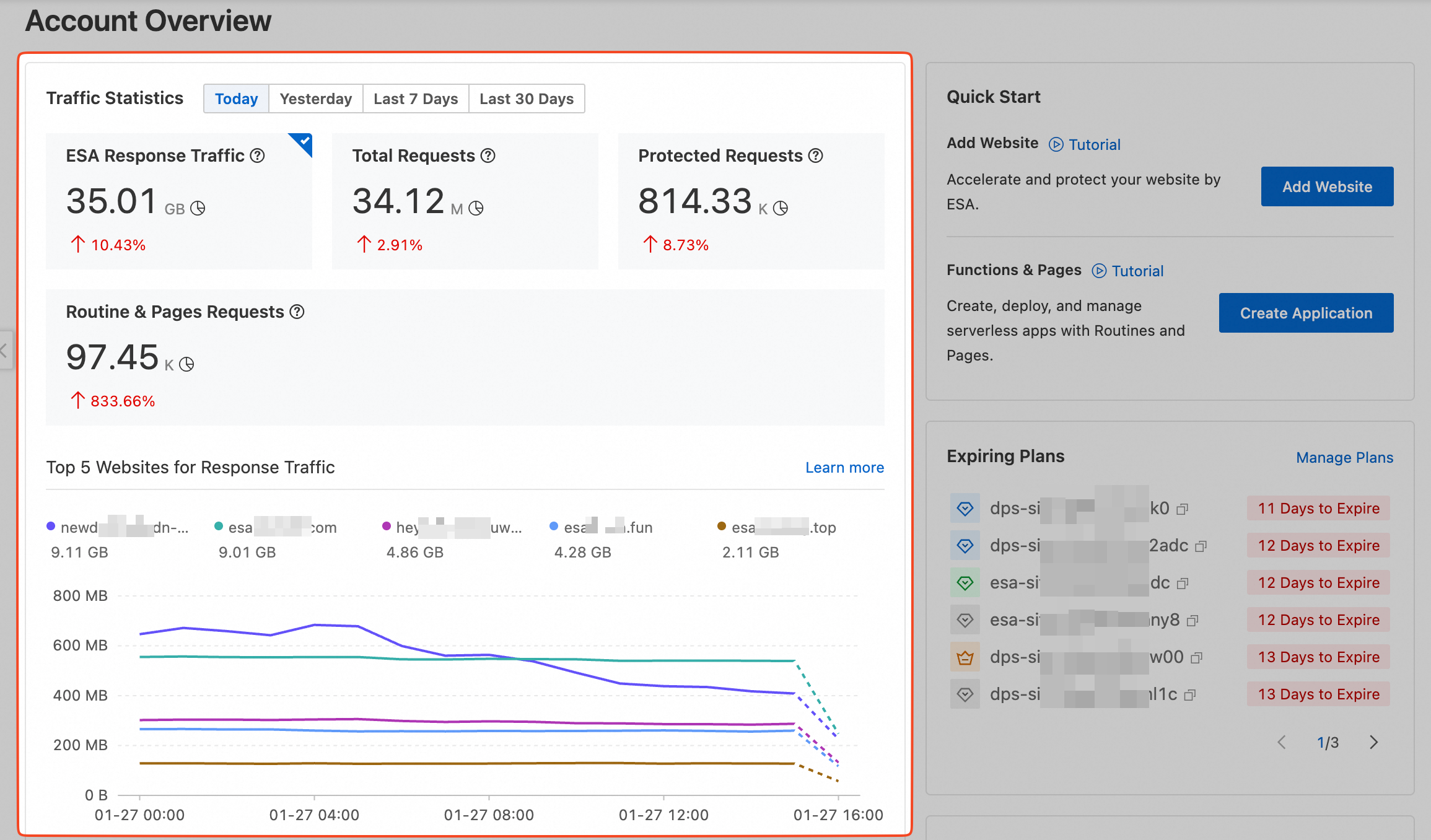Screen dimensions: 1431x840
Task: Select the Total Requests metric card
Action: click(465, 201)
